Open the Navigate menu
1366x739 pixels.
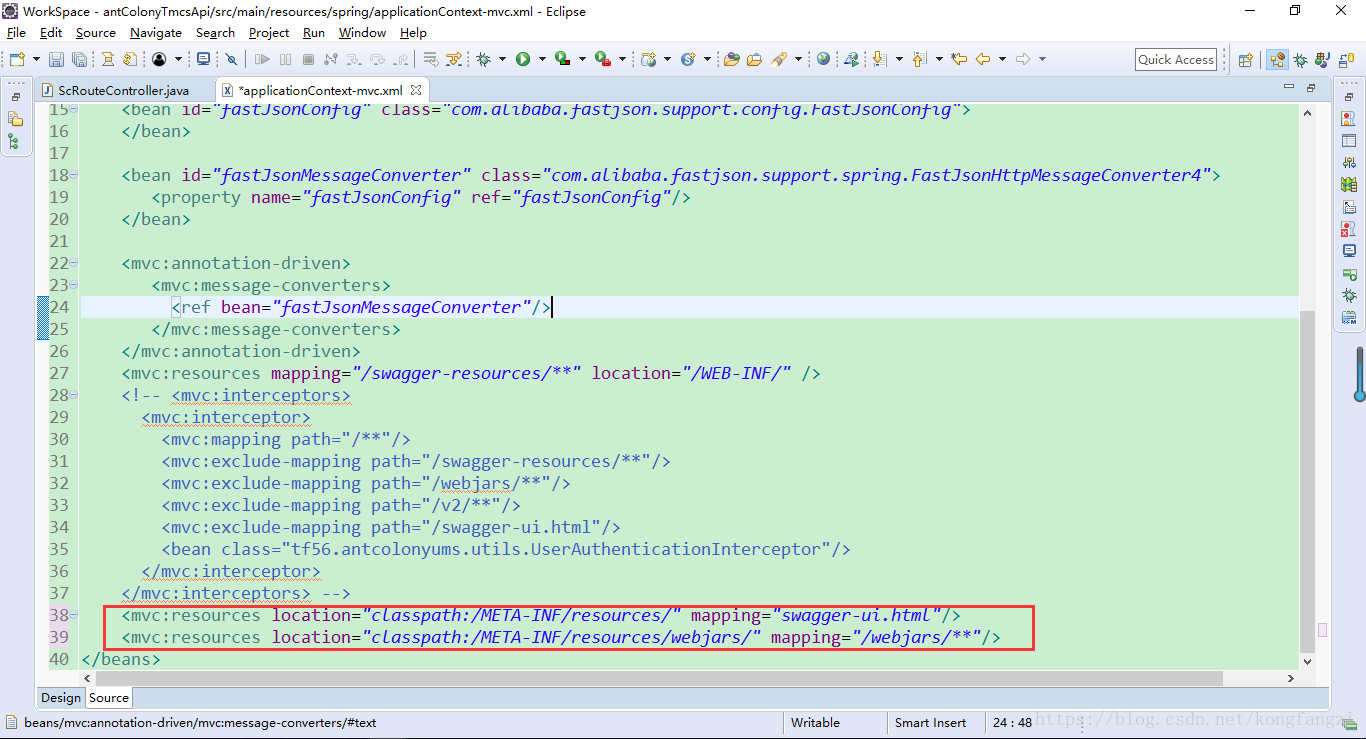156,32
